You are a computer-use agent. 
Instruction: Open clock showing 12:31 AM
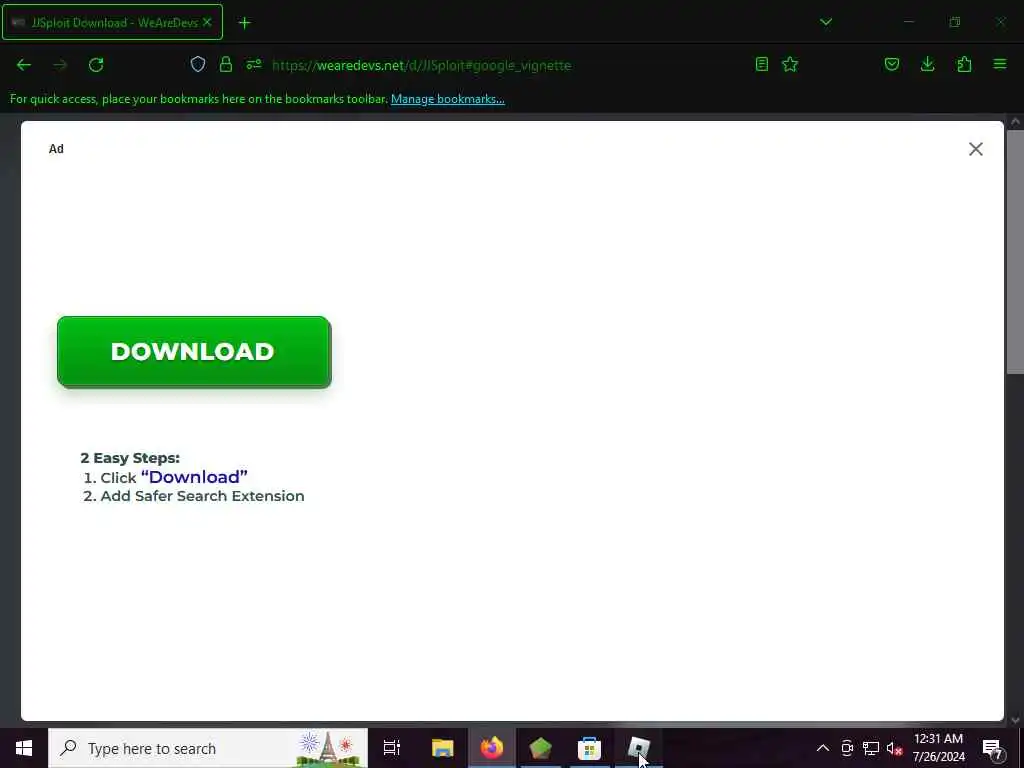pos(938,748)
